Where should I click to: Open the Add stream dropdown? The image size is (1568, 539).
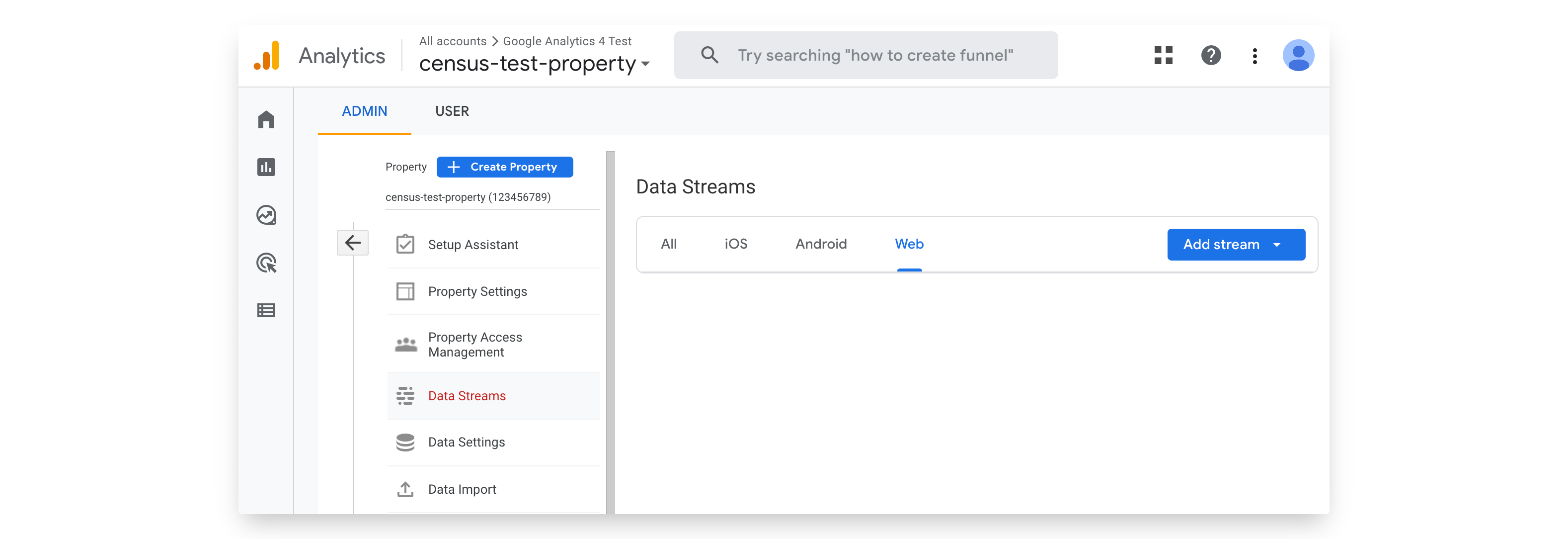click(1236, 244)
